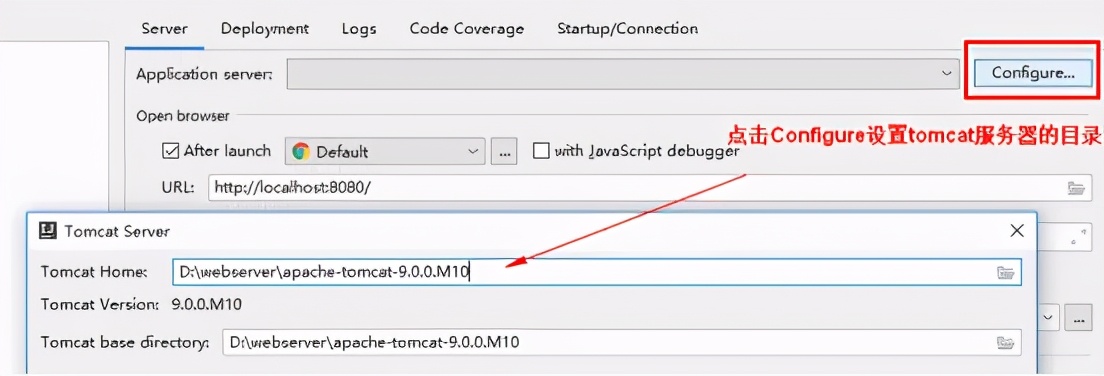Click Chrome icon in Default browser selector

(301, 151)
